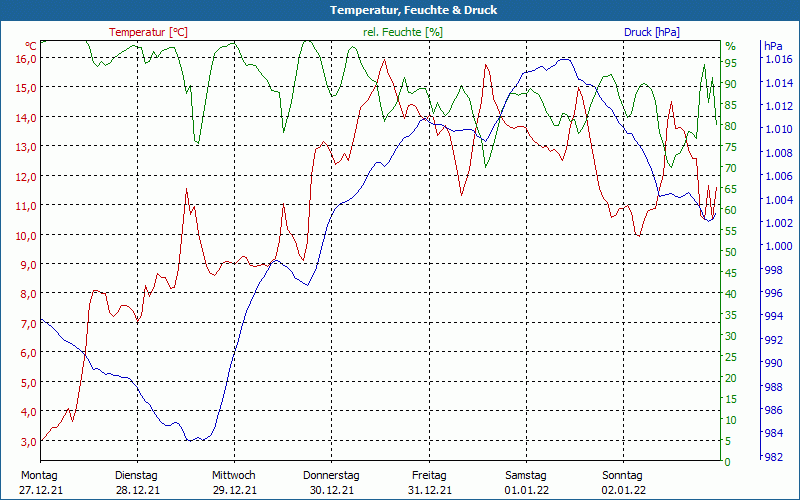This screenshot has height=500, width=800.
Task: Click the 'Montag' day label
Action: [x=39, y=475]
